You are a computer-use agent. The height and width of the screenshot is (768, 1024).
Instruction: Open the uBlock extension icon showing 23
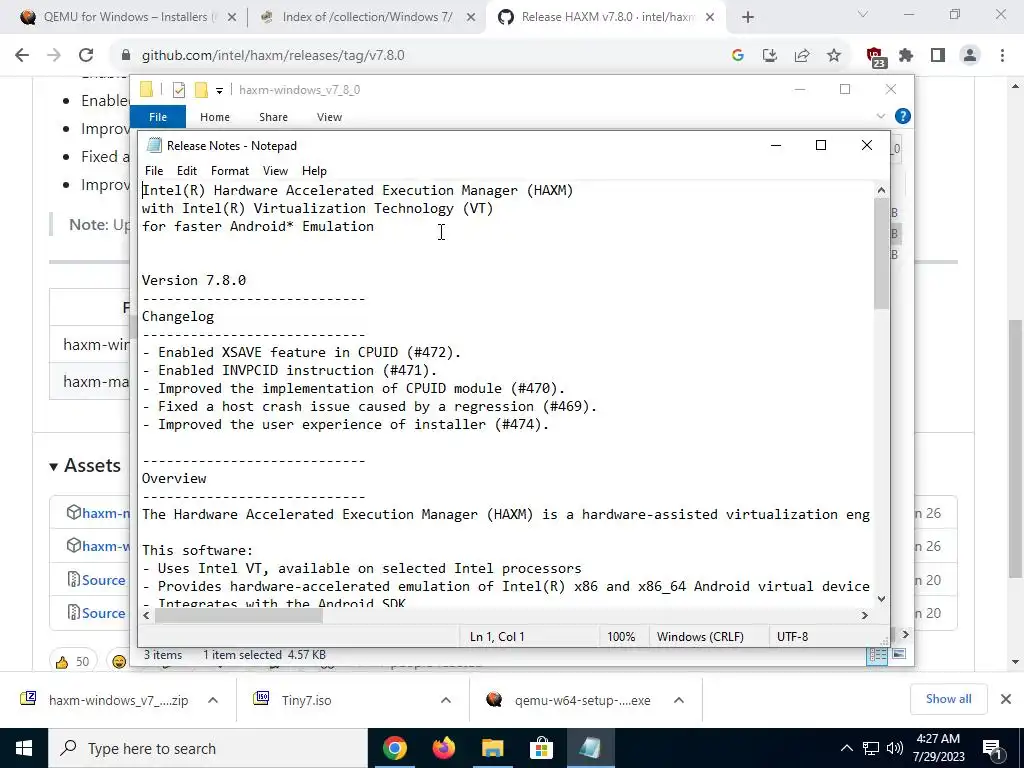[x=875, y=57]
